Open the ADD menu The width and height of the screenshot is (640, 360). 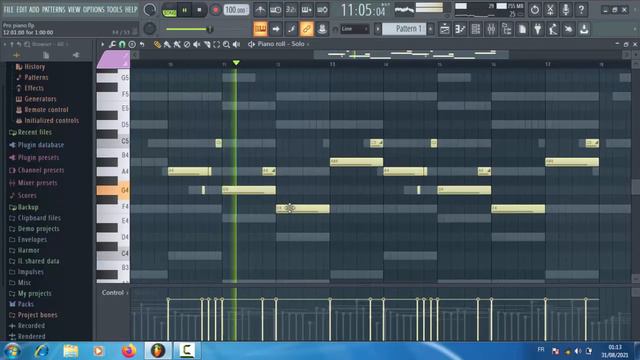(x=34, y=9)
